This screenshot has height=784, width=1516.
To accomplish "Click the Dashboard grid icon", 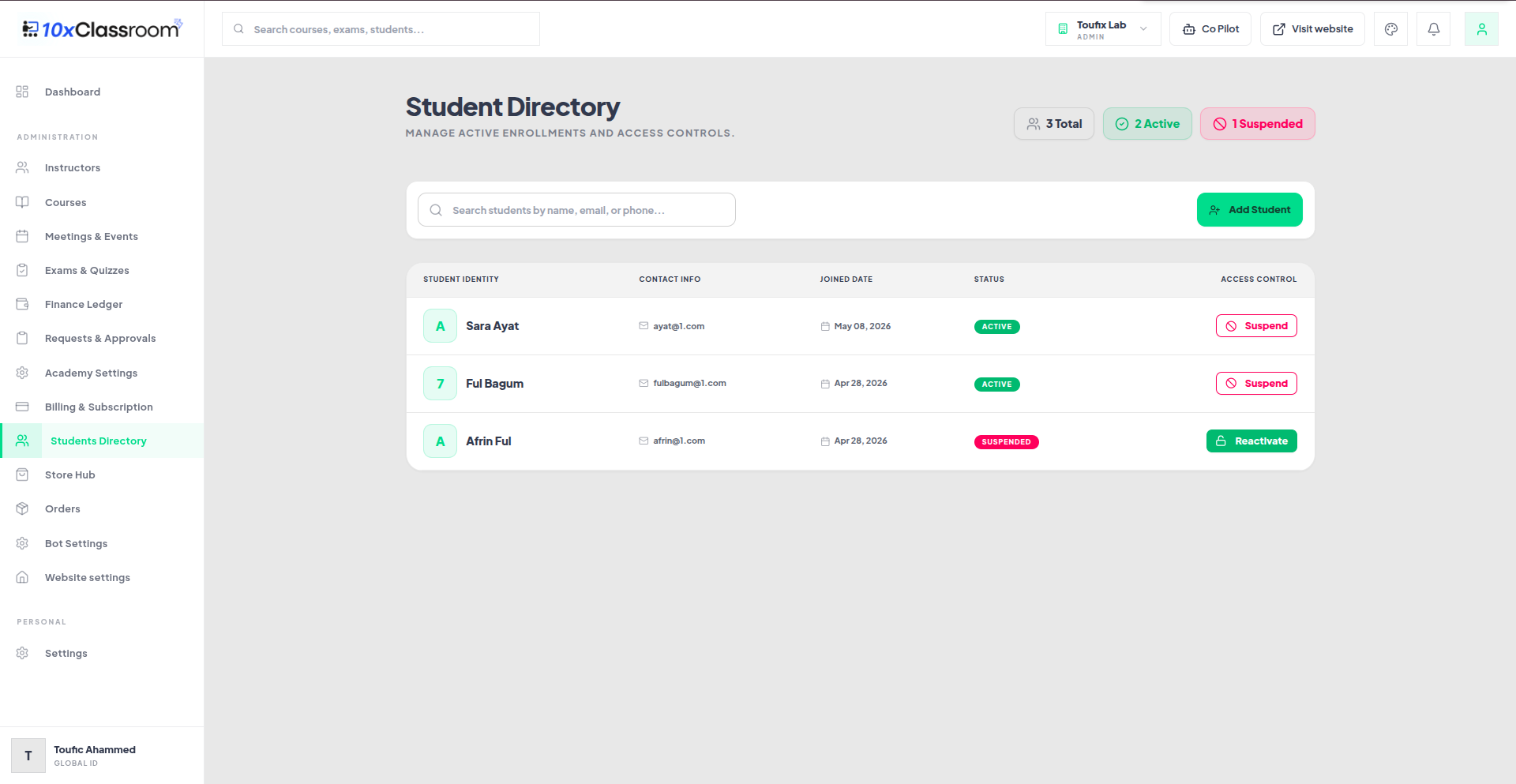I will pyautogui.click(x=22, y=92).
